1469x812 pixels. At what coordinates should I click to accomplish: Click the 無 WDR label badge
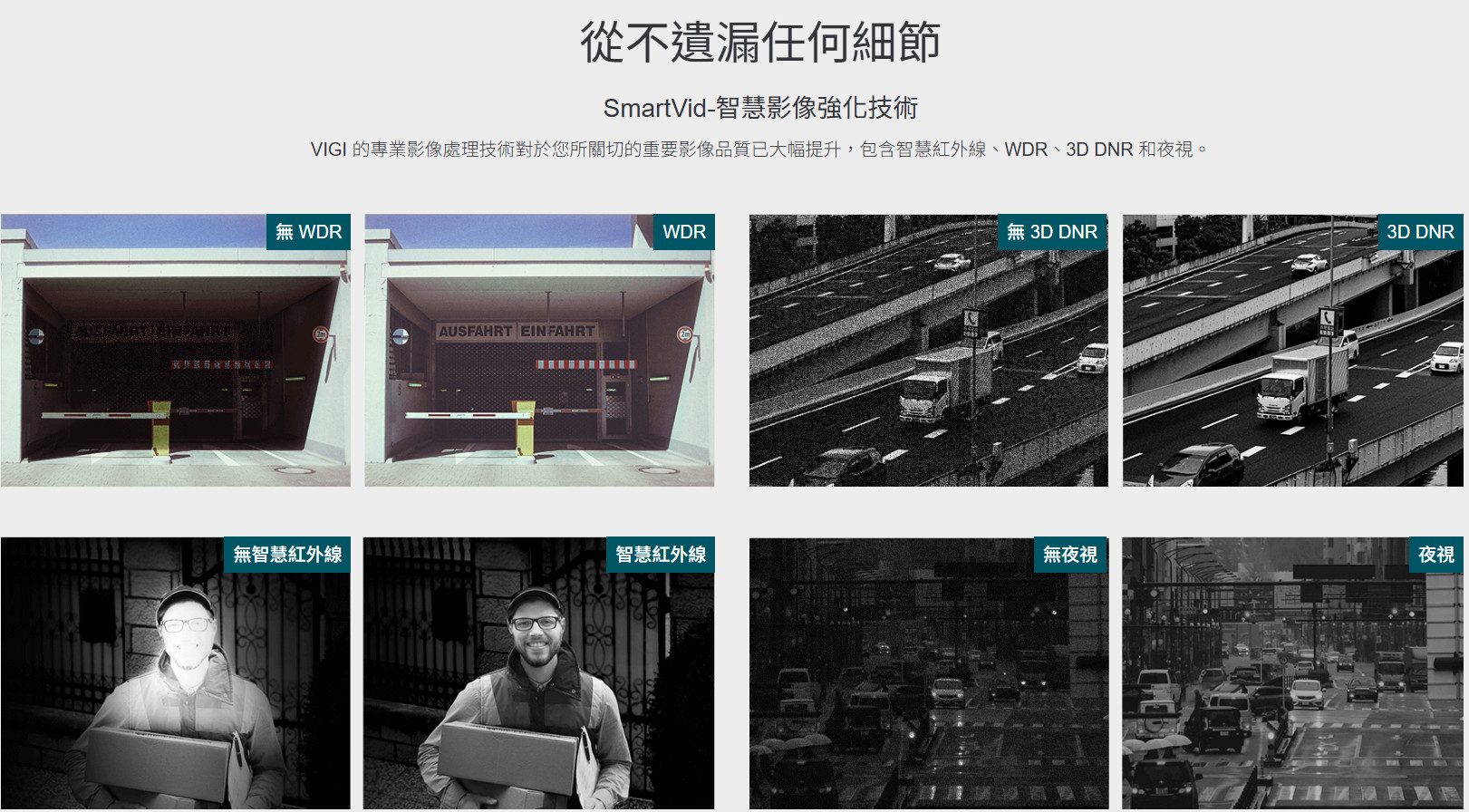pyautogui.click(x=308, y=232)
